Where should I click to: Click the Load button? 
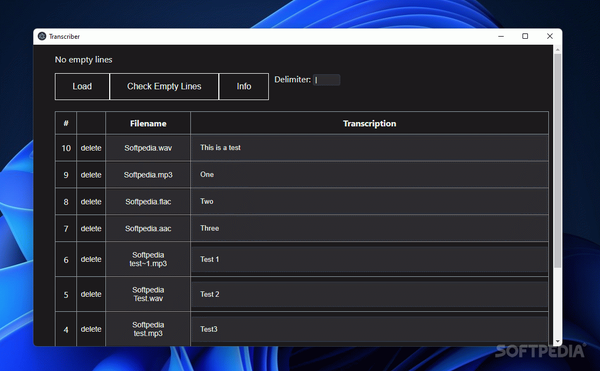(x=82, y=86)
